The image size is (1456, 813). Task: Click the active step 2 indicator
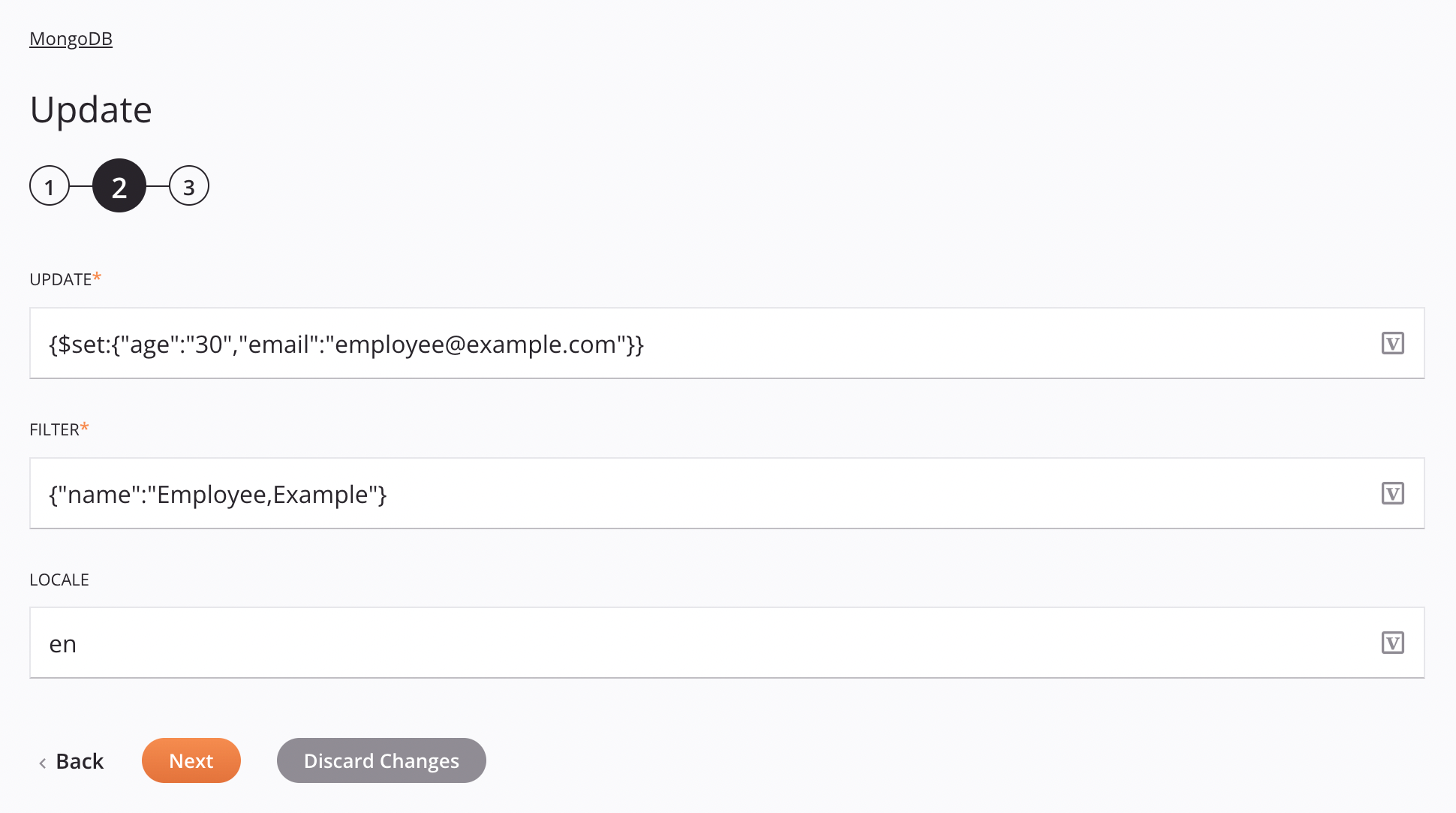click(119, 186)
